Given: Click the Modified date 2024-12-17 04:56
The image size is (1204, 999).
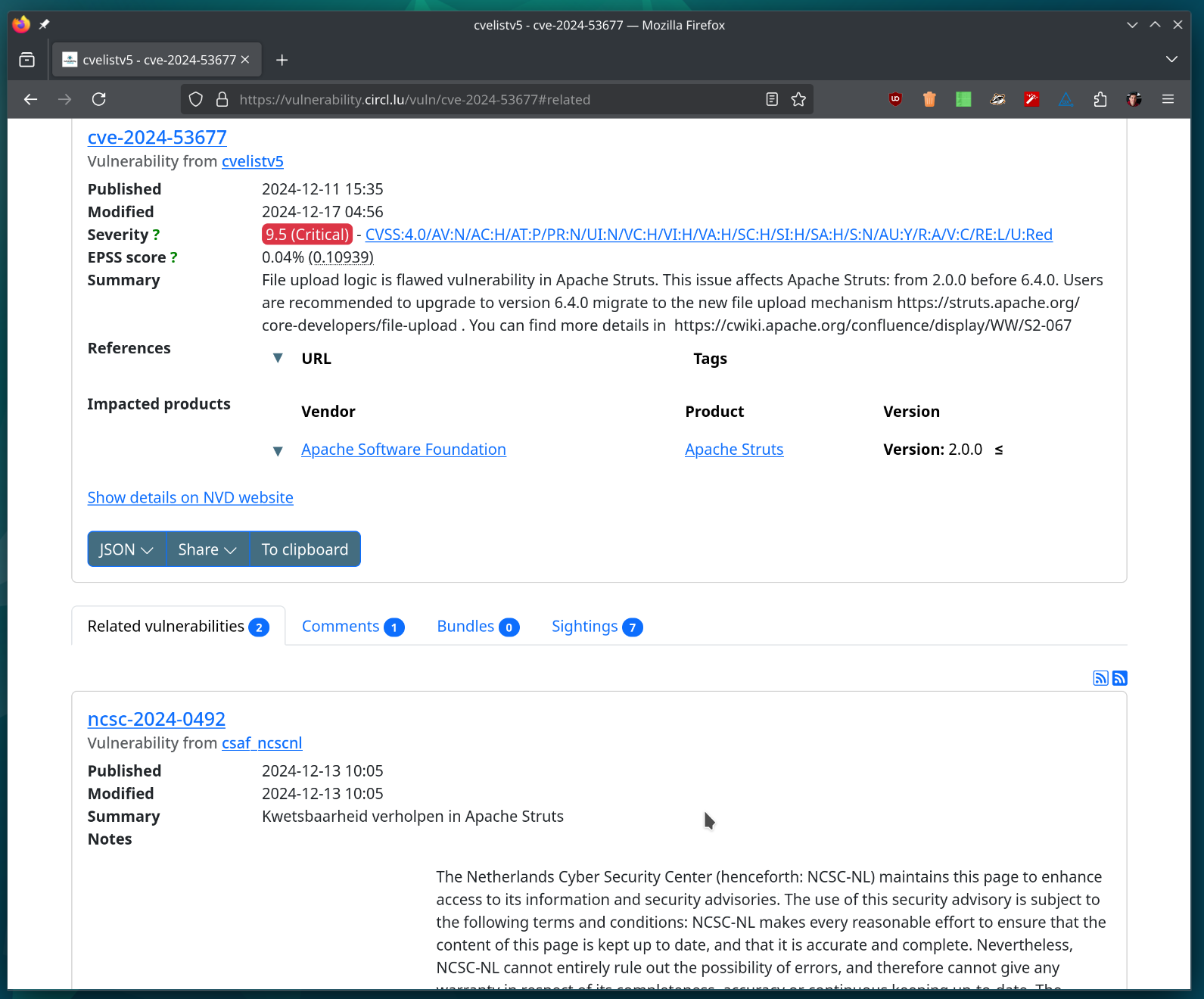Looking at the screenshot, I should pyautogui.click(x=322, y=212).
